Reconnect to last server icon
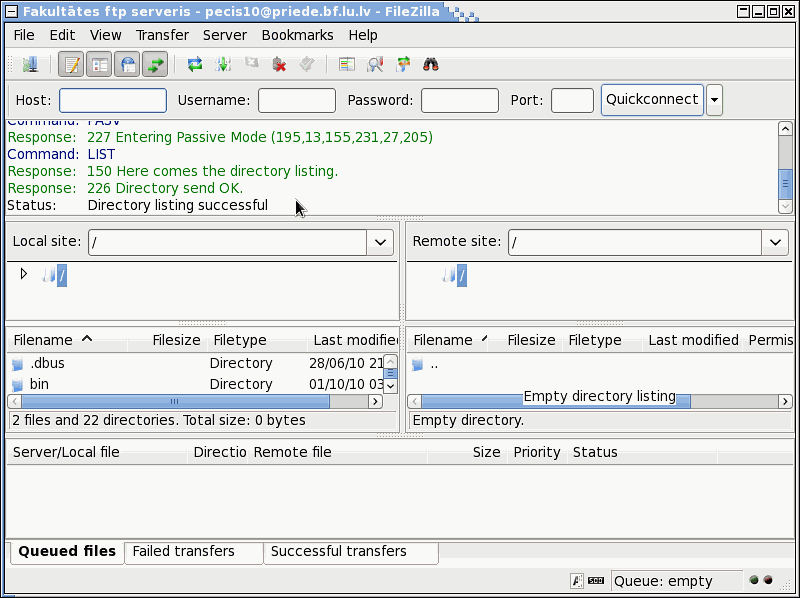This screenshot has height=598, width=800. coord(307,64)
